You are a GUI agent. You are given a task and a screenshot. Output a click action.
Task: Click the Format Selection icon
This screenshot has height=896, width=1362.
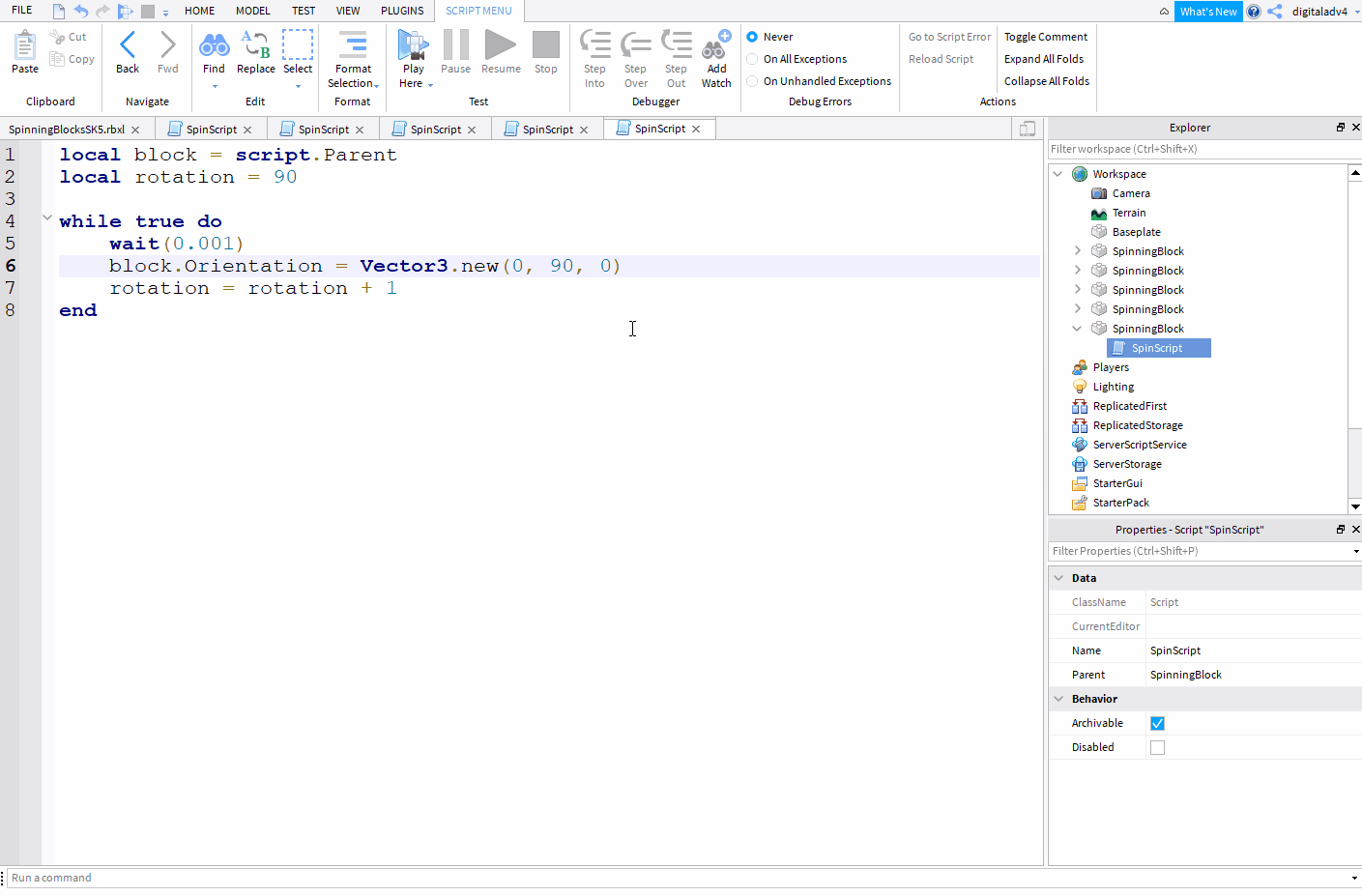353,44
